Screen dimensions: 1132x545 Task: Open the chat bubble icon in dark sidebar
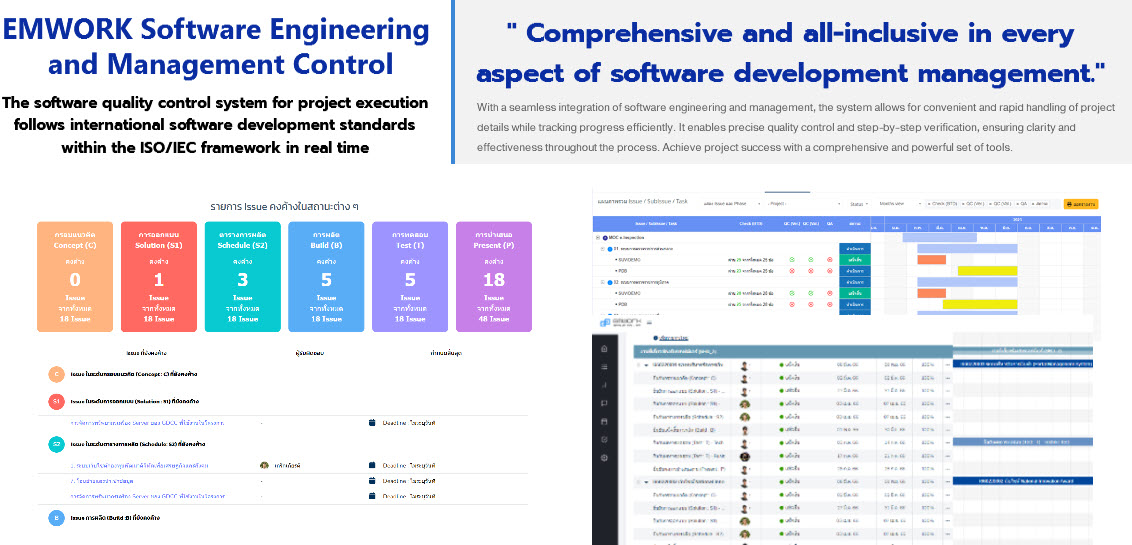[x=604, y=404]
